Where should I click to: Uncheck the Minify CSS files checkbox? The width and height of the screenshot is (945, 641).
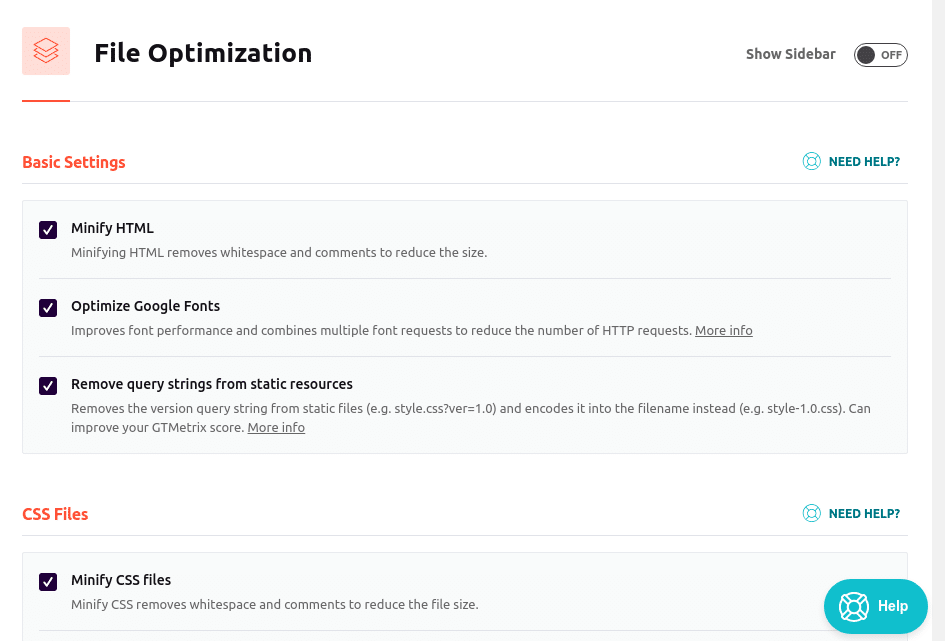pos(48,581)
